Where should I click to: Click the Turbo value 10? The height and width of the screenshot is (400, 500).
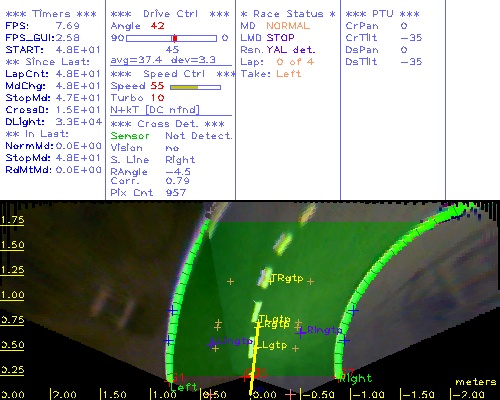(157, 98)
